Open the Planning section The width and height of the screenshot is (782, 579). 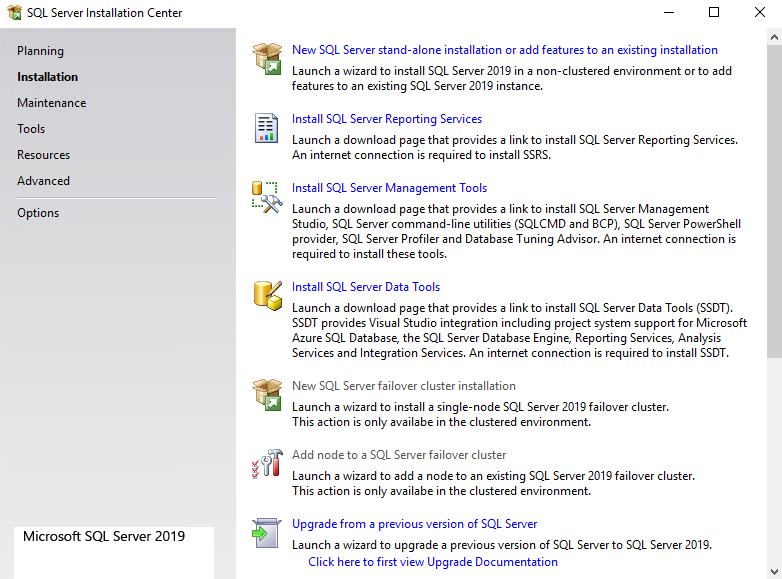click(40, 51)
